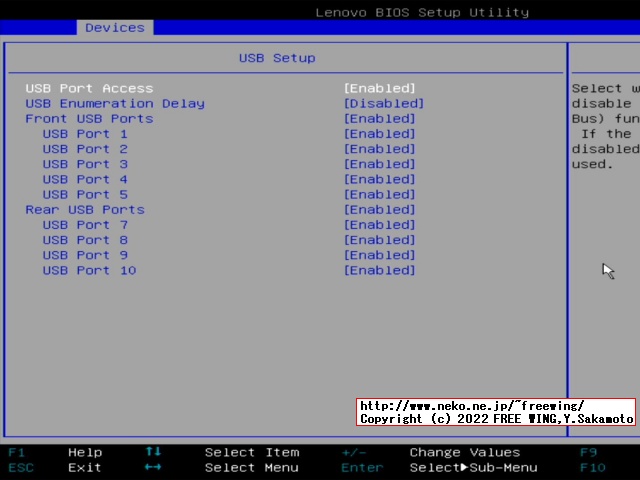Select USB Port 4 entry
640x480 pixels.
(85, 179)
